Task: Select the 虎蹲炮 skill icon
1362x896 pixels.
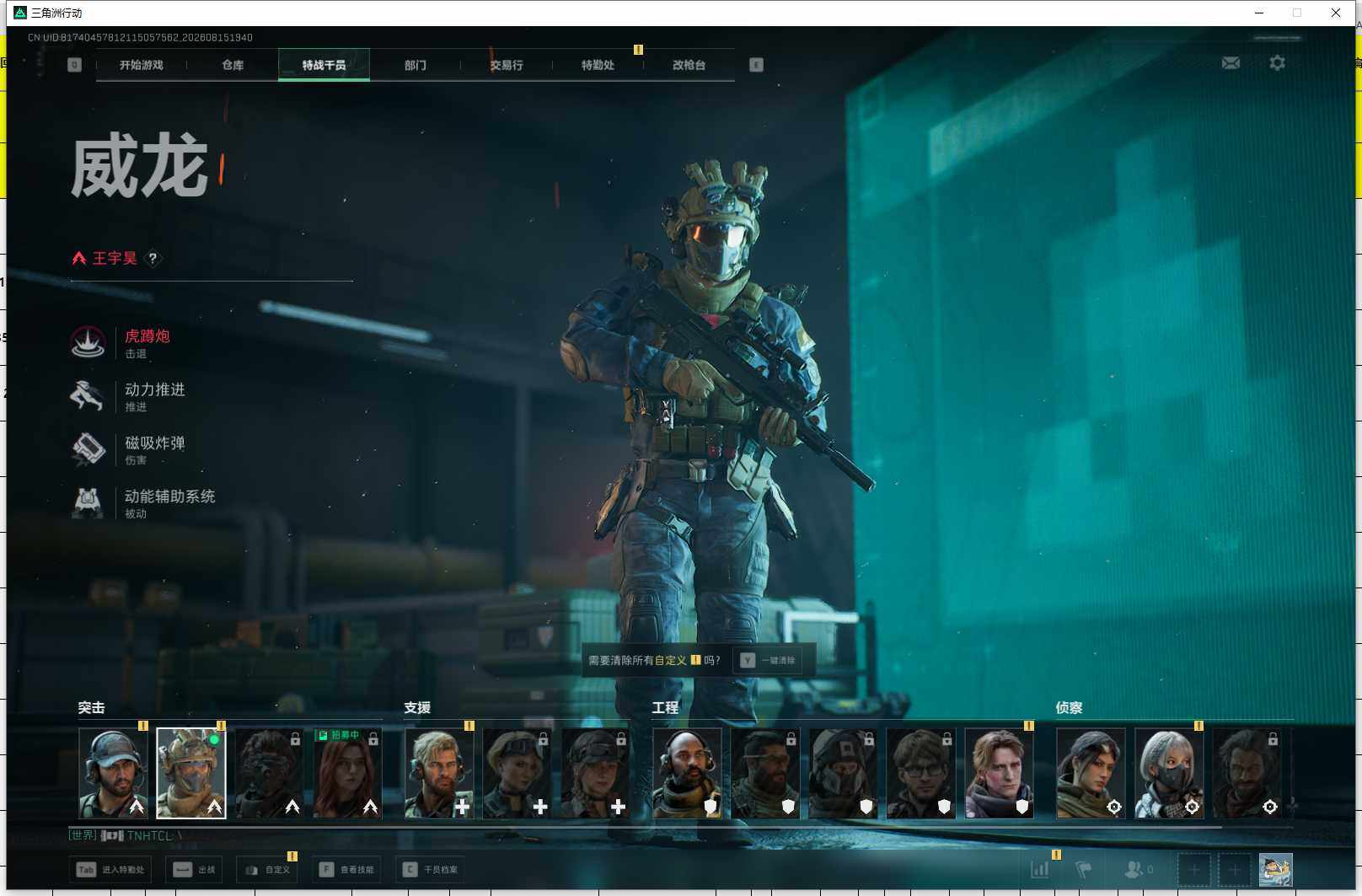Action: pos(88,342)
